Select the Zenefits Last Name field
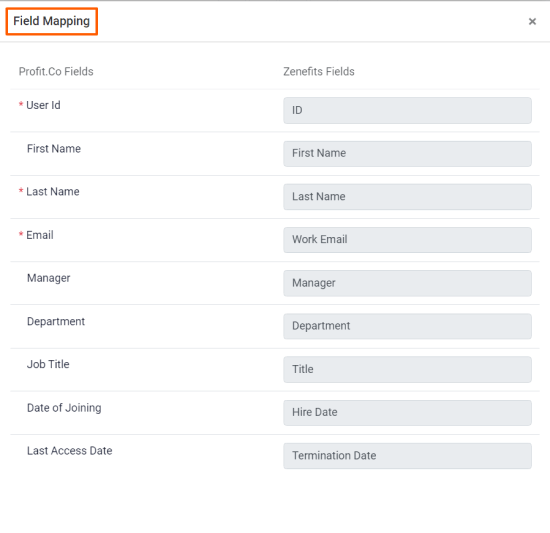Image resolution: width=550 pixels, height=533 pixels. tap(407, 197)
